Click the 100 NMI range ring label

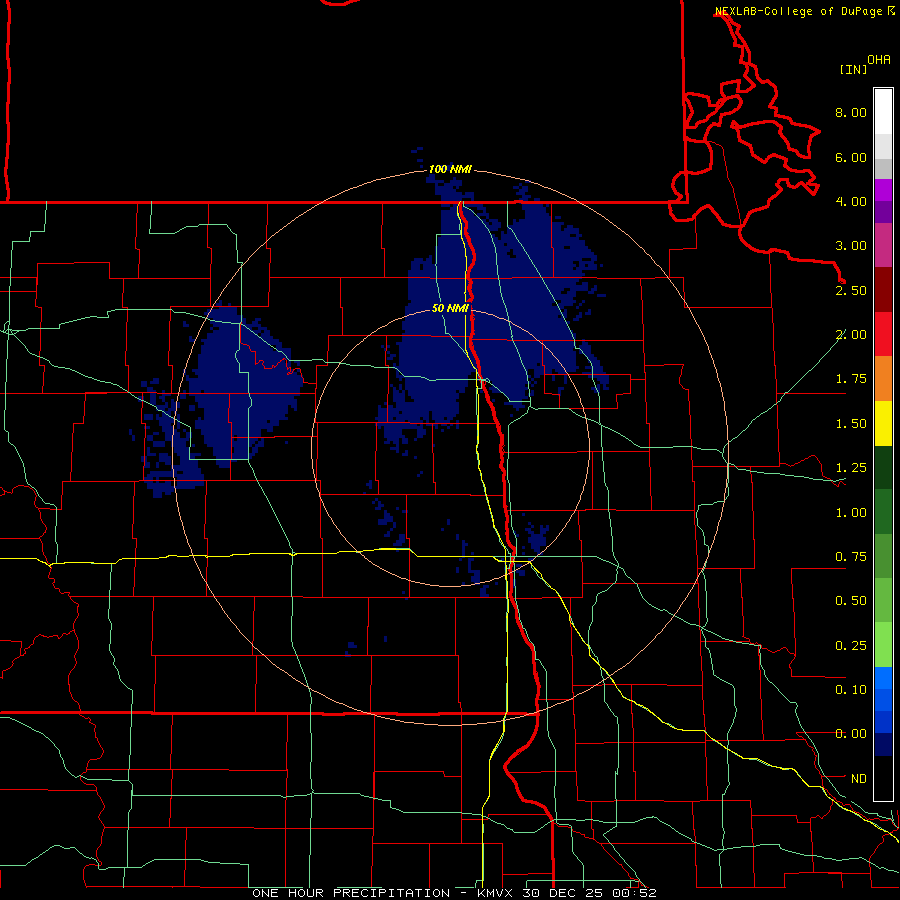tap(450, 169)
